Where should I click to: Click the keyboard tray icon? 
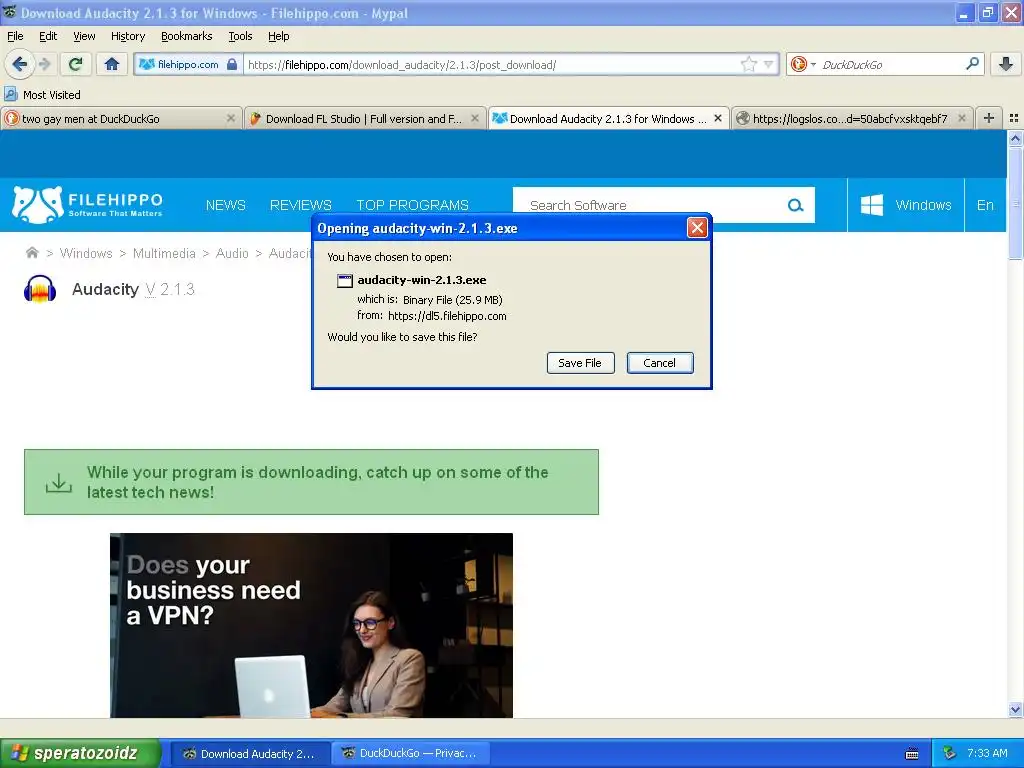coord(912,754)
